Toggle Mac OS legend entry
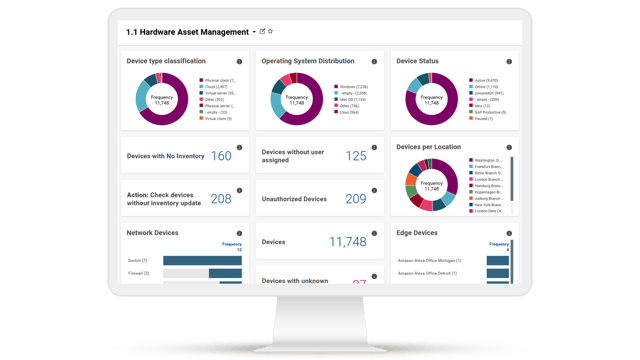640x360 pixels. tap(350, 100)
